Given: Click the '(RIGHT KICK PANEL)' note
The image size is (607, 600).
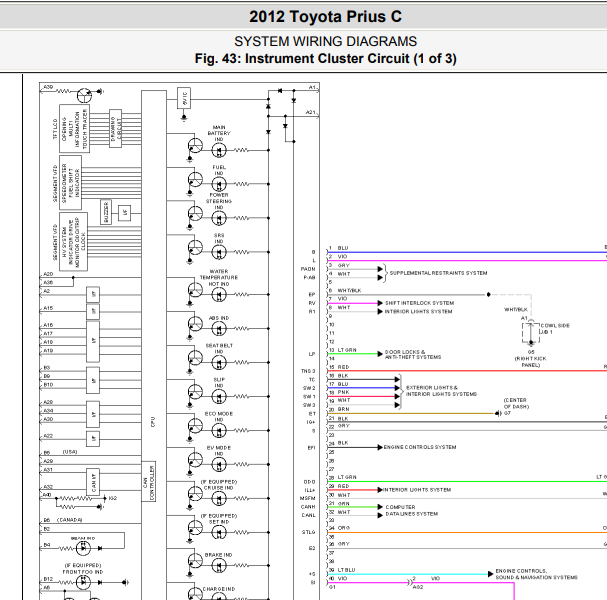Looking at the screenshot, I should [530, 362].
